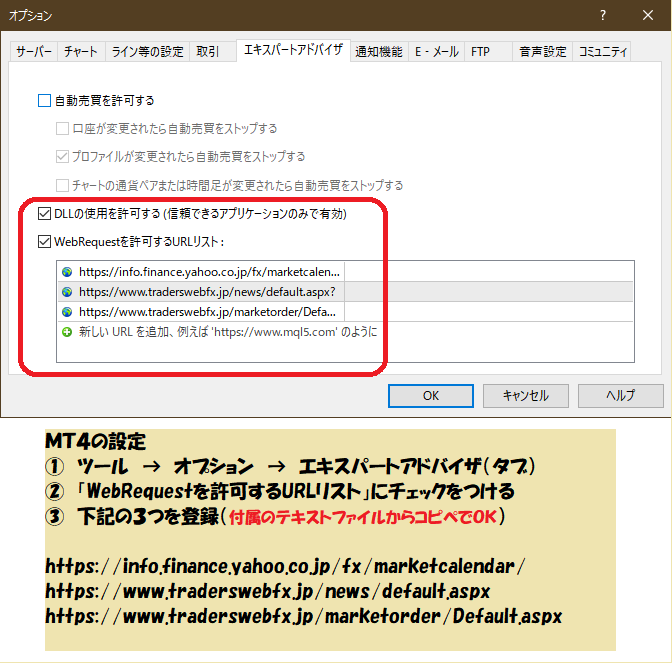672x663 pixels.
Task: Click the green plus icon to add a URL
Action: [67, 332]
